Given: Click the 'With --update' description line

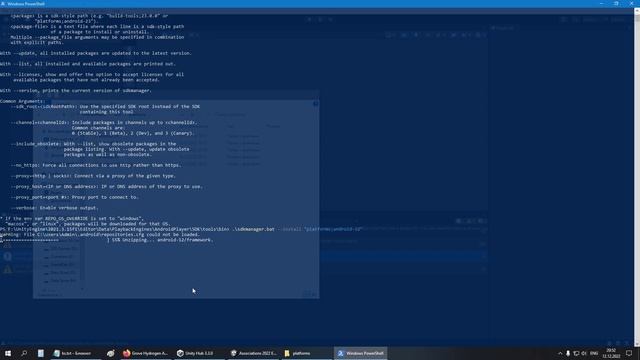Looking at the screenshot, I should (96, 53).
